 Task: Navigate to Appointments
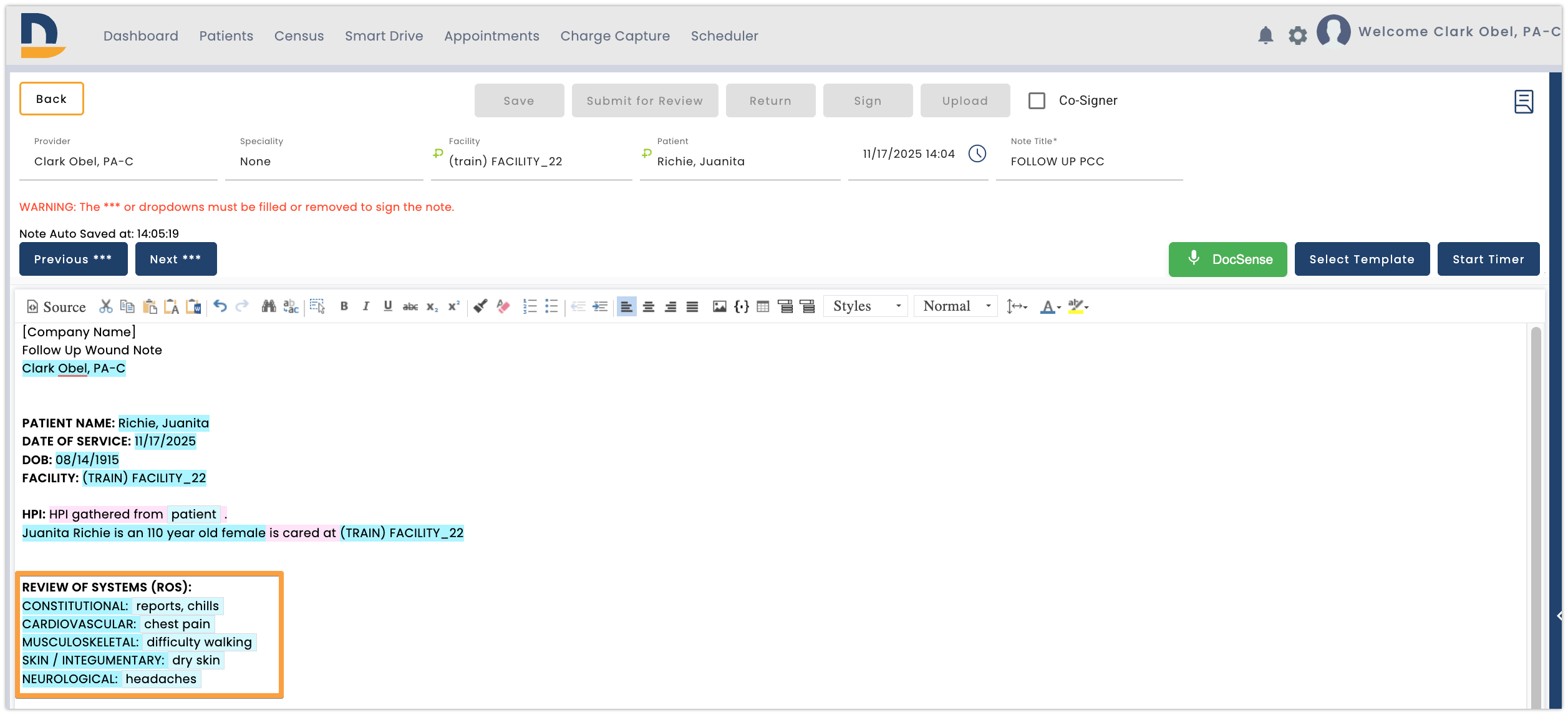pos(492,36)
